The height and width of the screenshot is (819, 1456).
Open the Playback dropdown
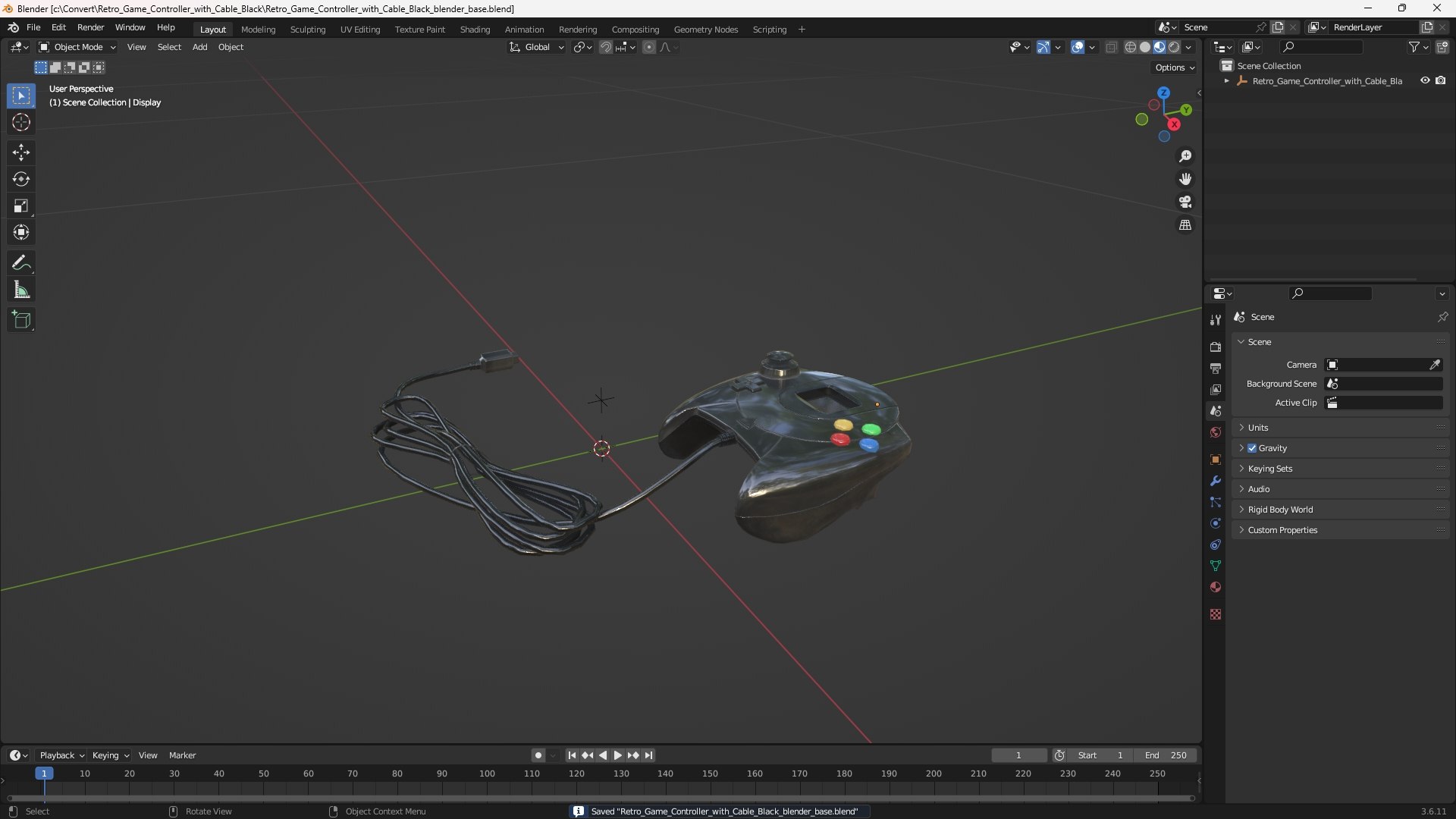61,755
